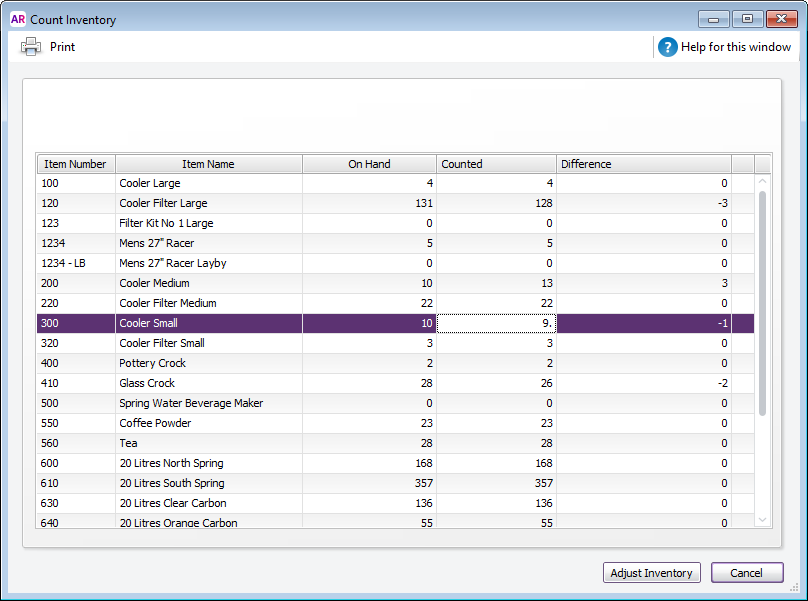Select the Pottery Crock item name
808x601 pixels.
point(153,363)
